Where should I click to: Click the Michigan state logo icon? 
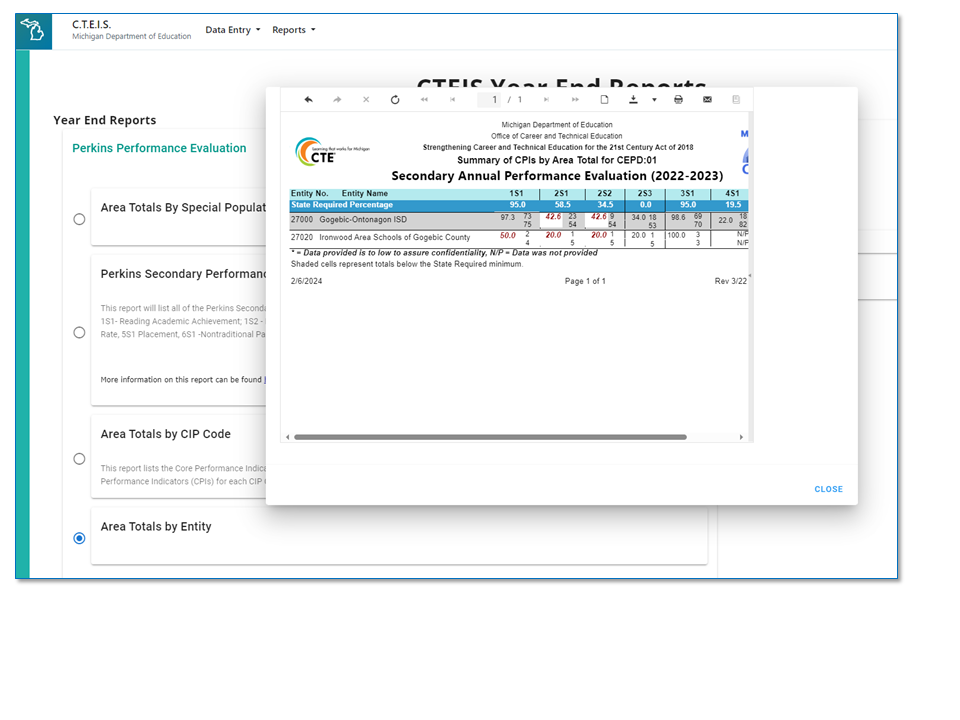coord(34,31)
